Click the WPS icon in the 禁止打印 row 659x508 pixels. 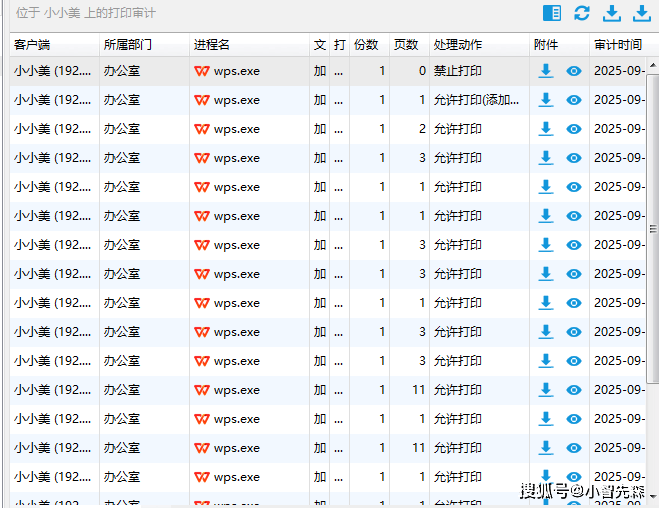[x=202, y=71]
